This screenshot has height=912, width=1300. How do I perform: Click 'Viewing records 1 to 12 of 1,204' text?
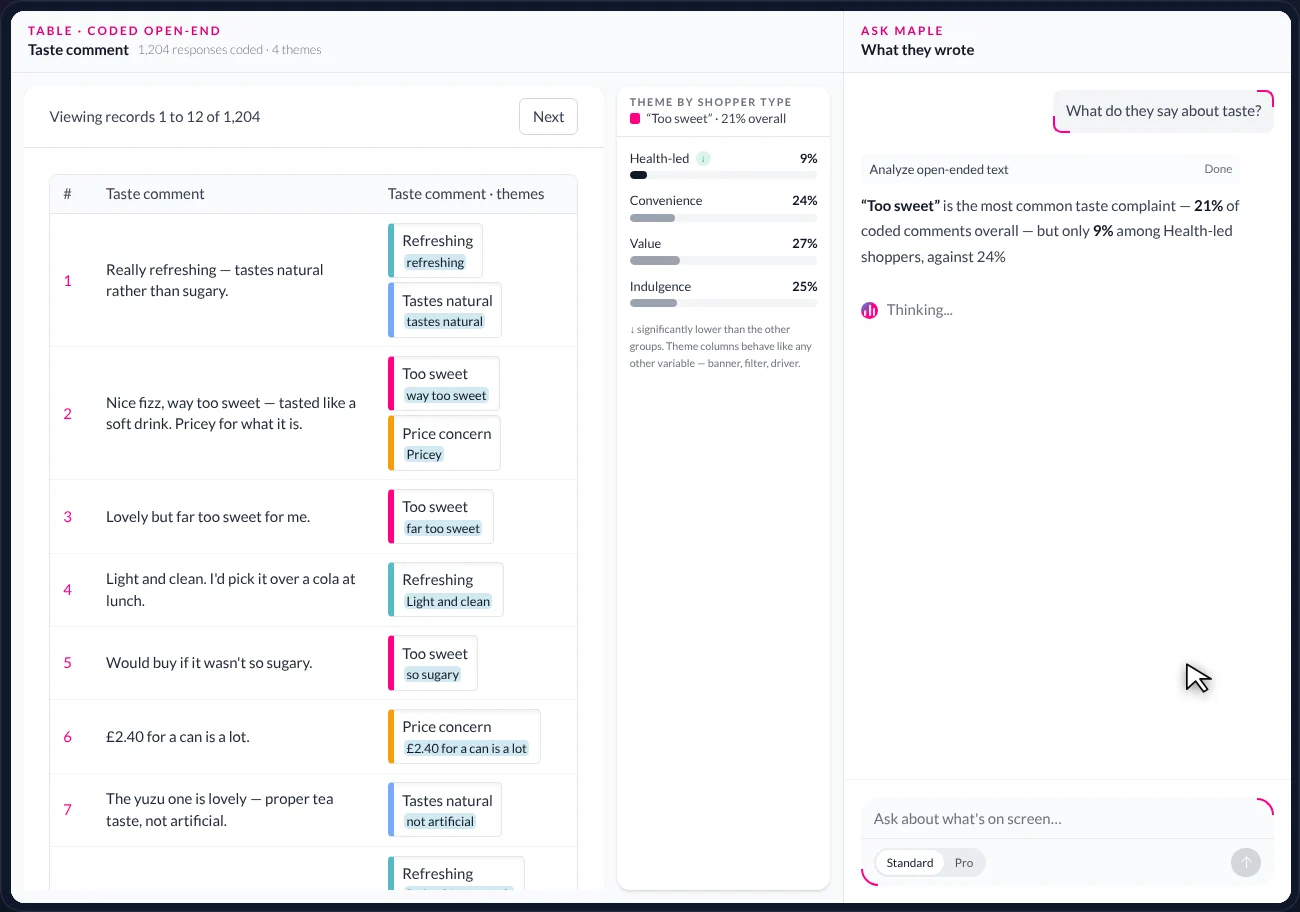point(155,117)
